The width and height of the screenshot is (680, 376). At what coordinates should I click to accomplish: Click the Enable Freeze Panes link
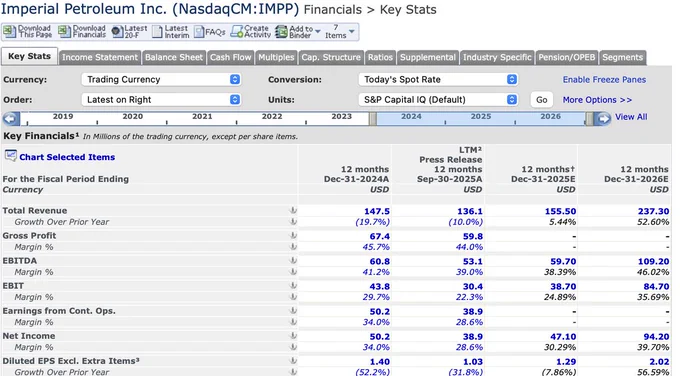tap(604, 79)
